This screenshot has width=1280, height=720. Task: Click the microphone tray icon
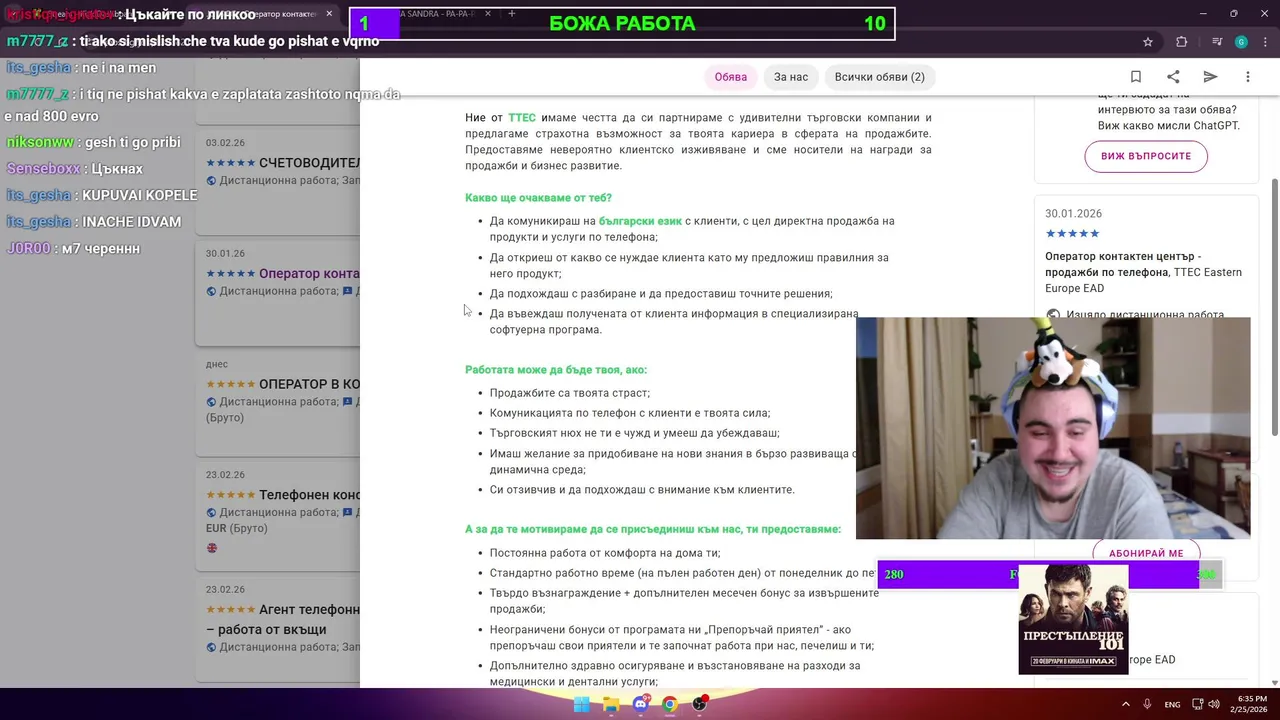1147,704
